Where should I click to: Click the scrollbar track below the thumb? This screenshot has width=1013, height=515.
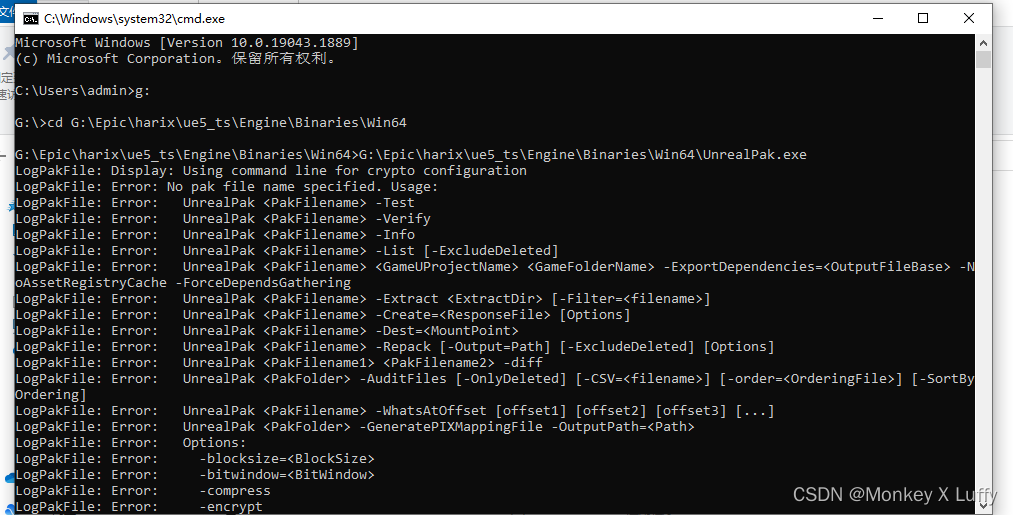983,284
